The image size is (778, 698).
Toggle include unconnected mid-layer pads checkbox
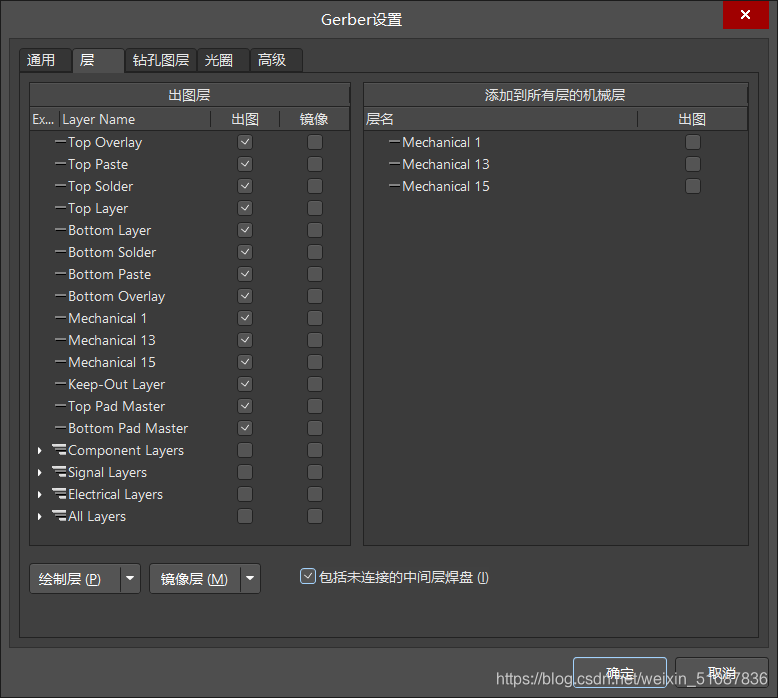[308, 576]
